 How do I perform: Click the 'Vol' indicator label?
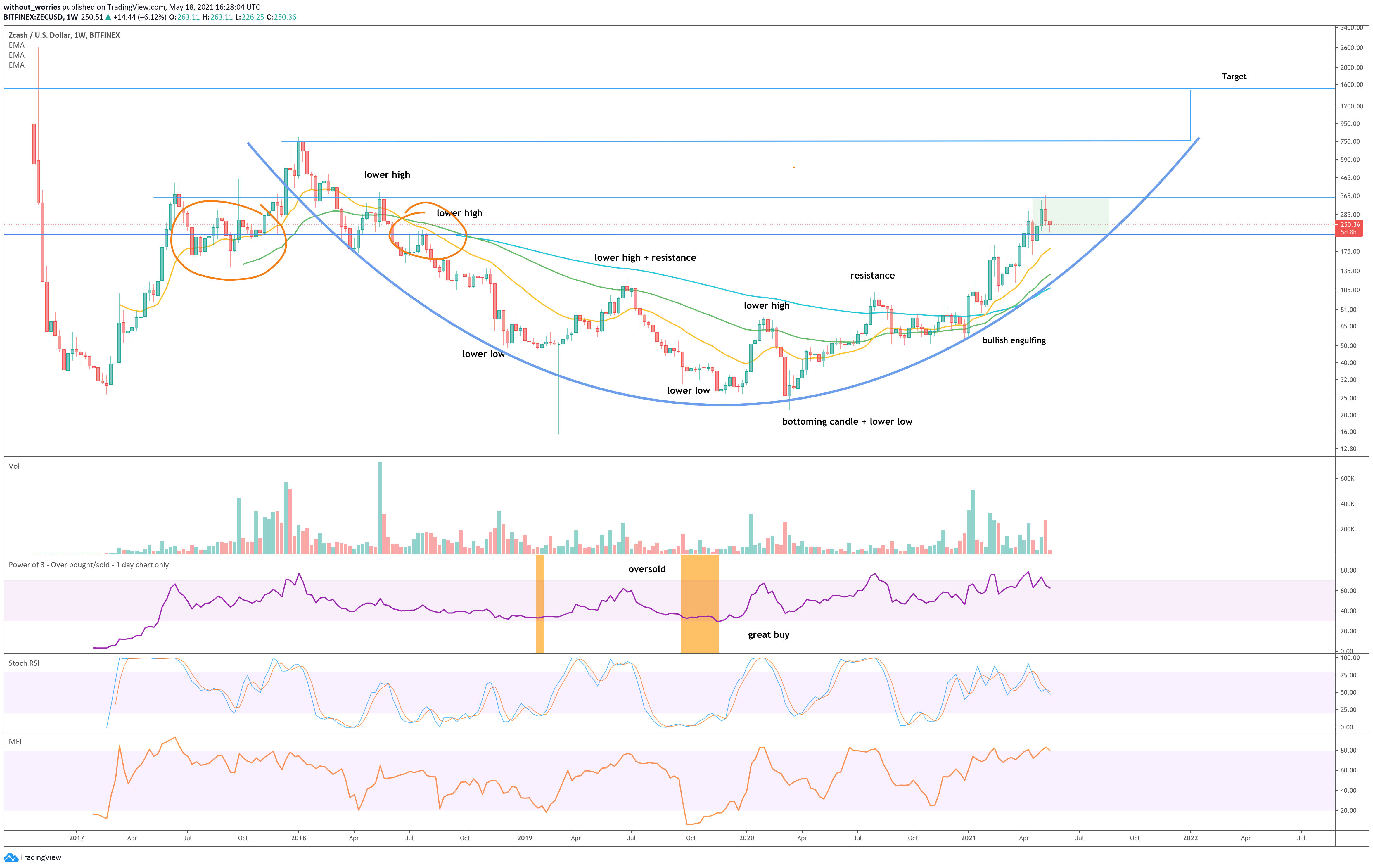14,466
